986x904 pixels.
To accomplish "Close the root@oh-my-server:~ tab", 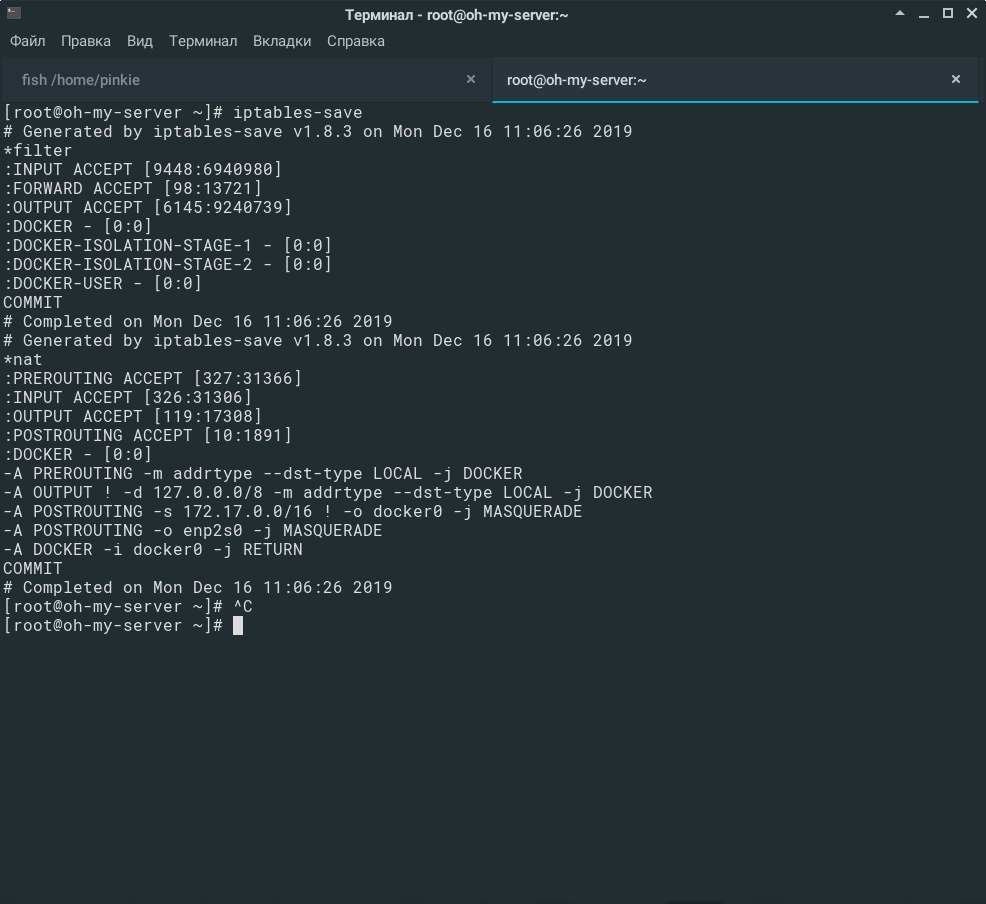I will pos(956,79).
